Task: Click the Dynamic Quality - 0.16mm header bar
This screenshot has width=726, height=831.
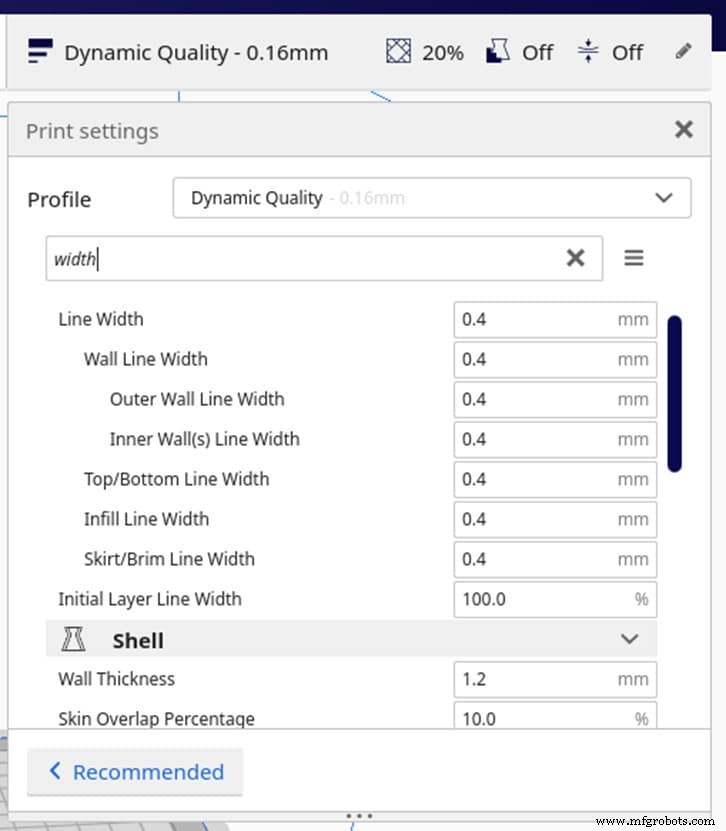Action: point(195,53)
